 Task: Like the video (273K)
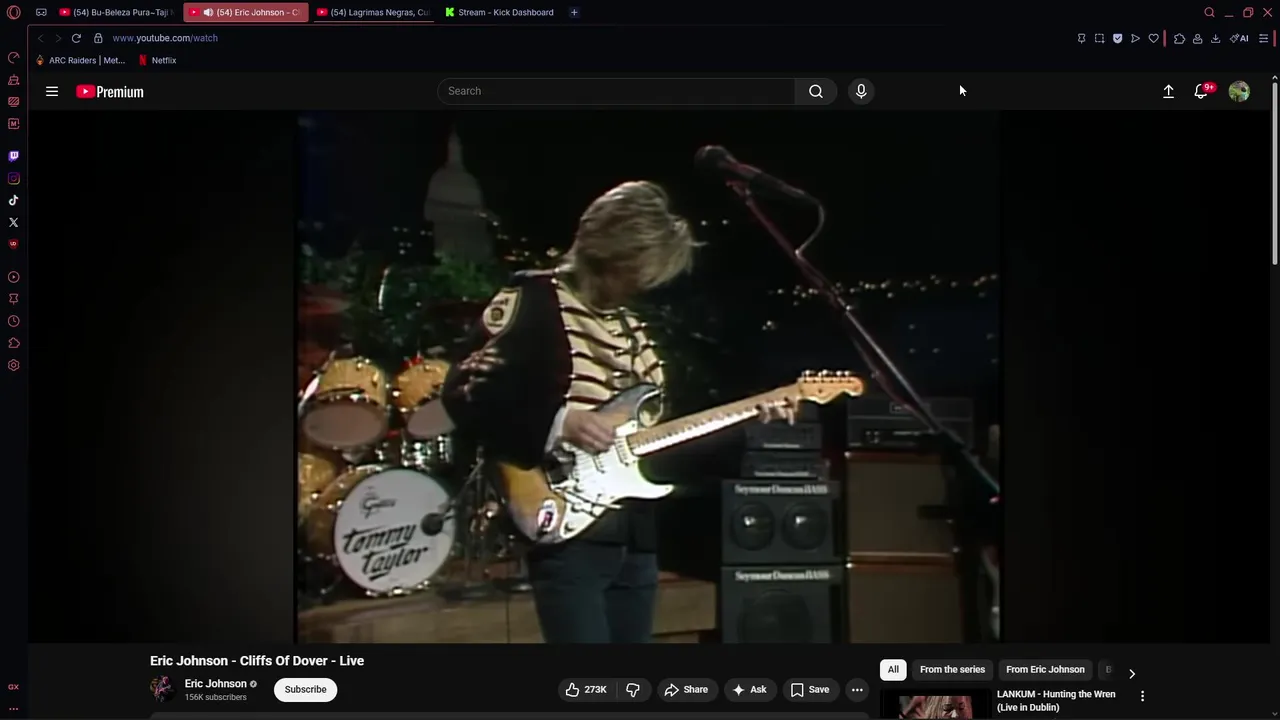[x=586, y=689]
